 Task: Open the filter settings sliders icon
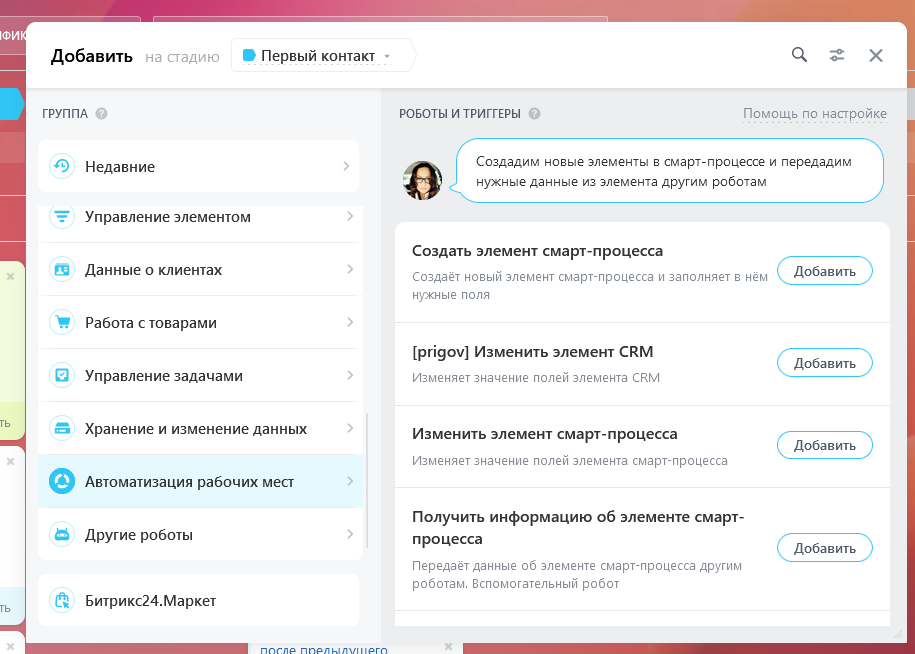coord(837,55)
